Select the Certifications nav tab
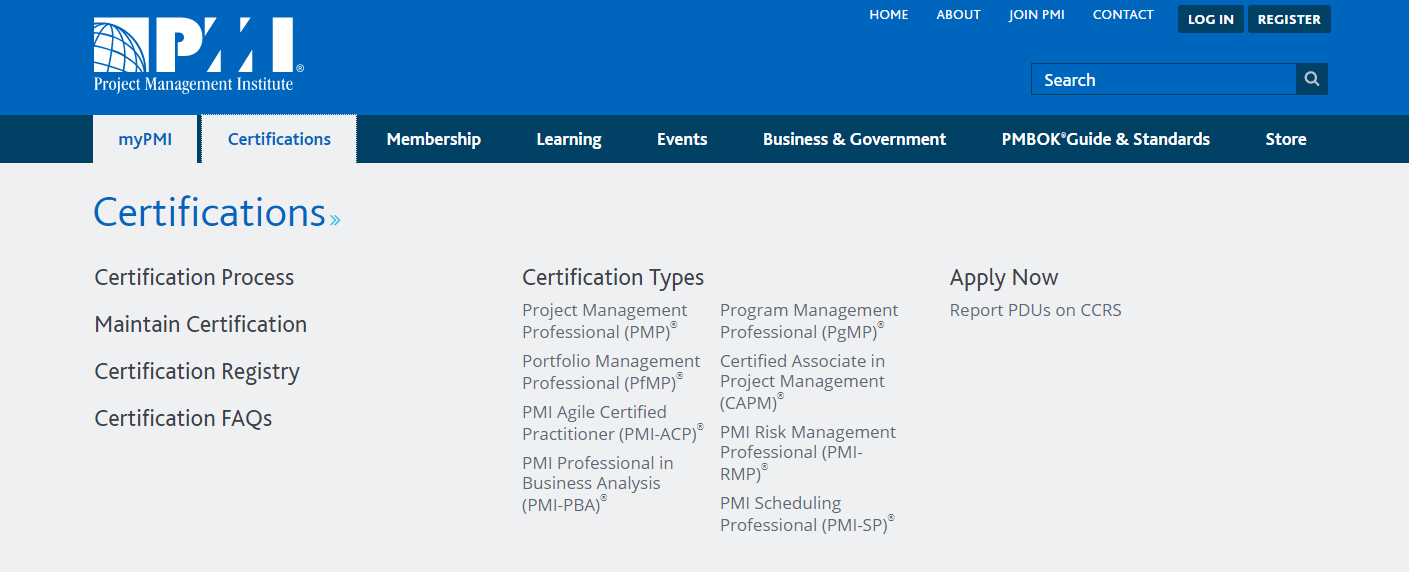This screenshot has height=572, width=1409. click(x=279, y=139)
